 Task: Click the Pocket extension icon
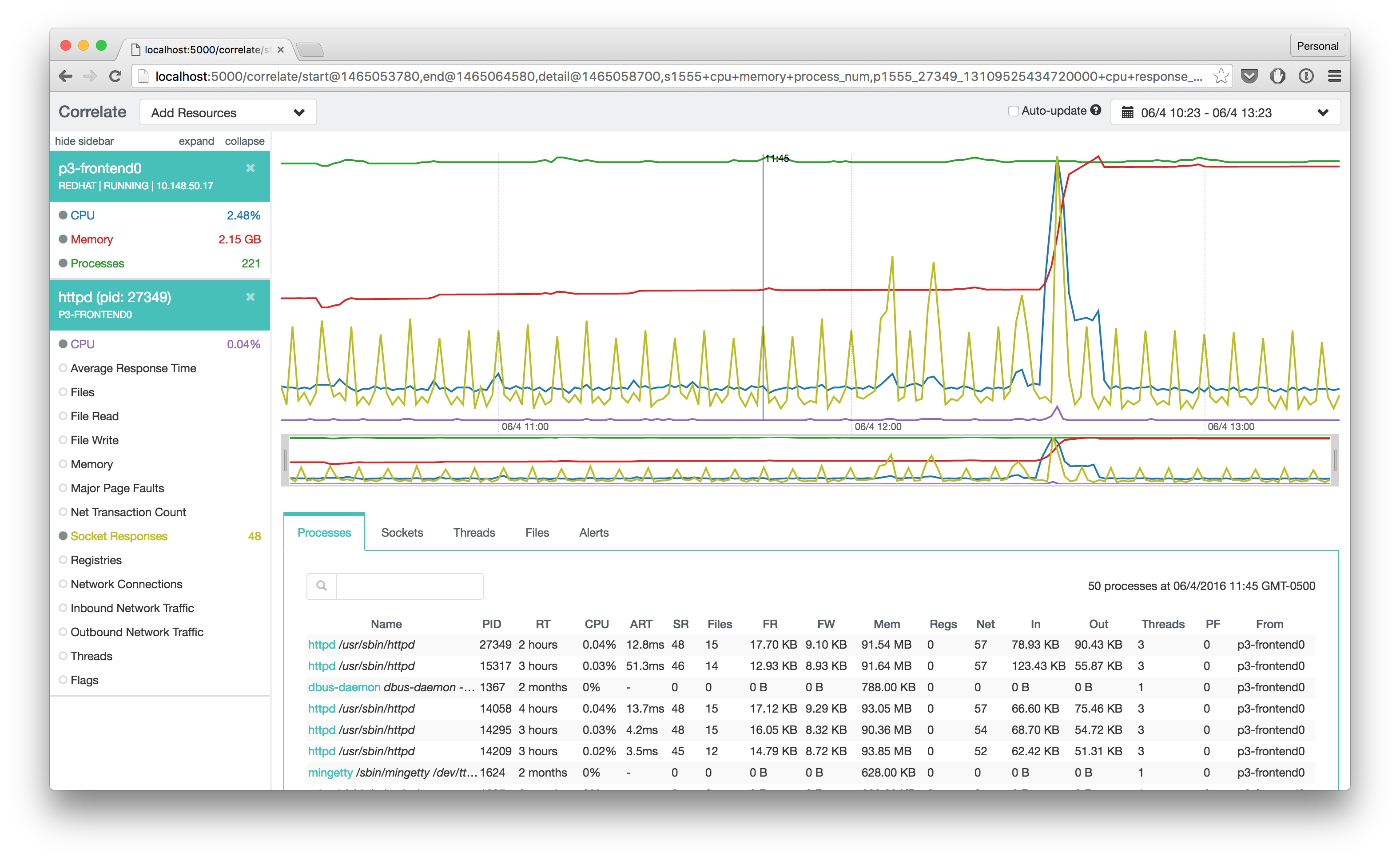point(1249,76)
